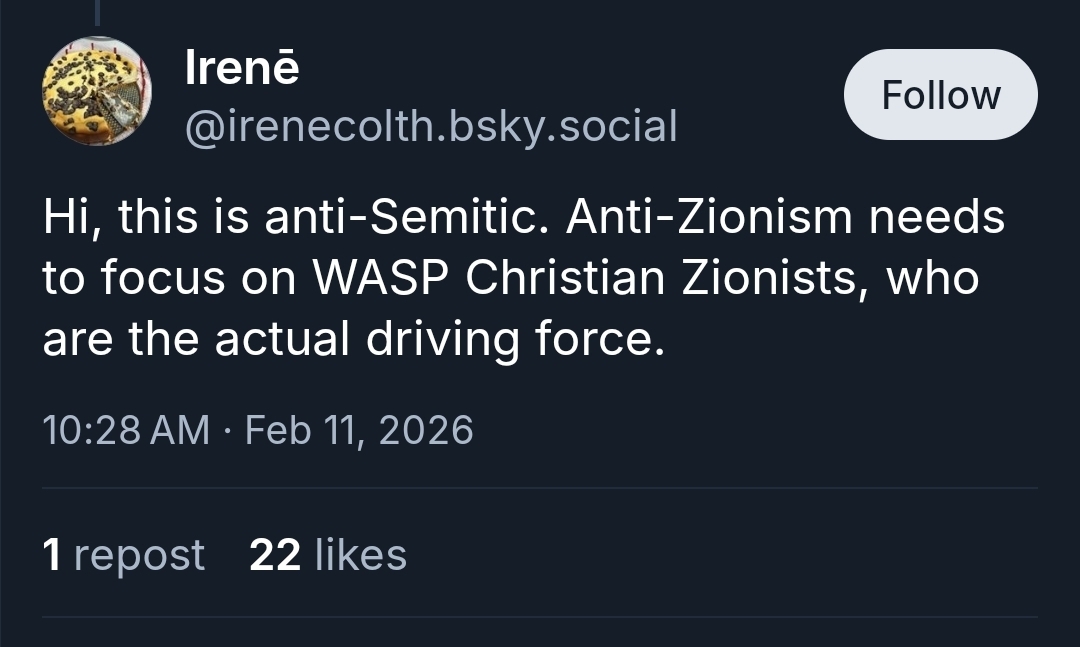Click the thread connector line above the avatar
This screenshot has height=647, width=1080.
pyautogui.click(x=97, y=12)
